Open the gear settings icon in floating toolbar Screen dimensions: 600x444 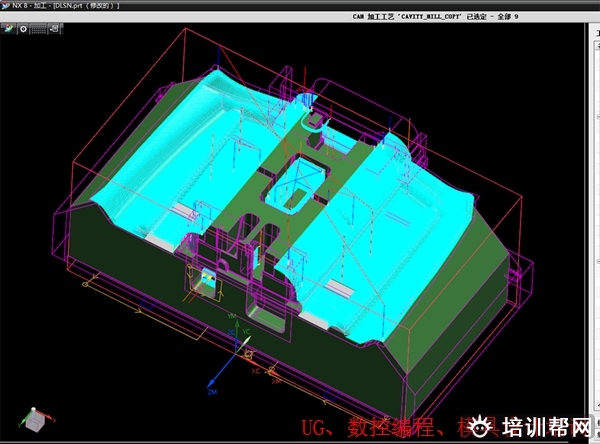[23, 28]
